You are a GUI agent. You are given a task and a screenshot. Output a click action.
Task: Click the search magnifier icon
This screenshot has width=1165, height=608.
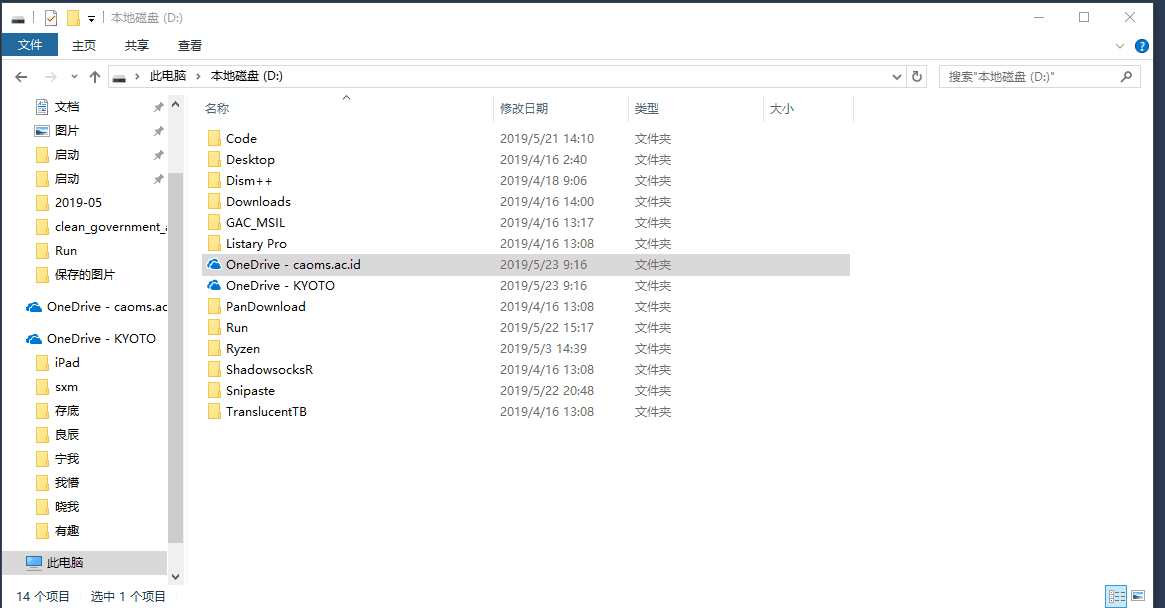pyautogui.click(x=1126, y=76)
